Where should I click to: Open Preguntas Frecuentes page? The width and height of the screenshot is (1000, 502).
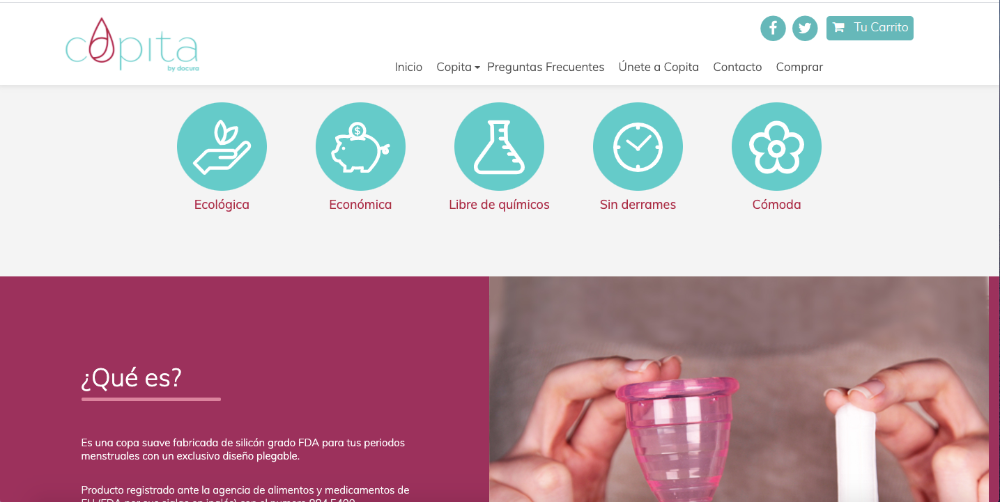[x=545, y=67]
